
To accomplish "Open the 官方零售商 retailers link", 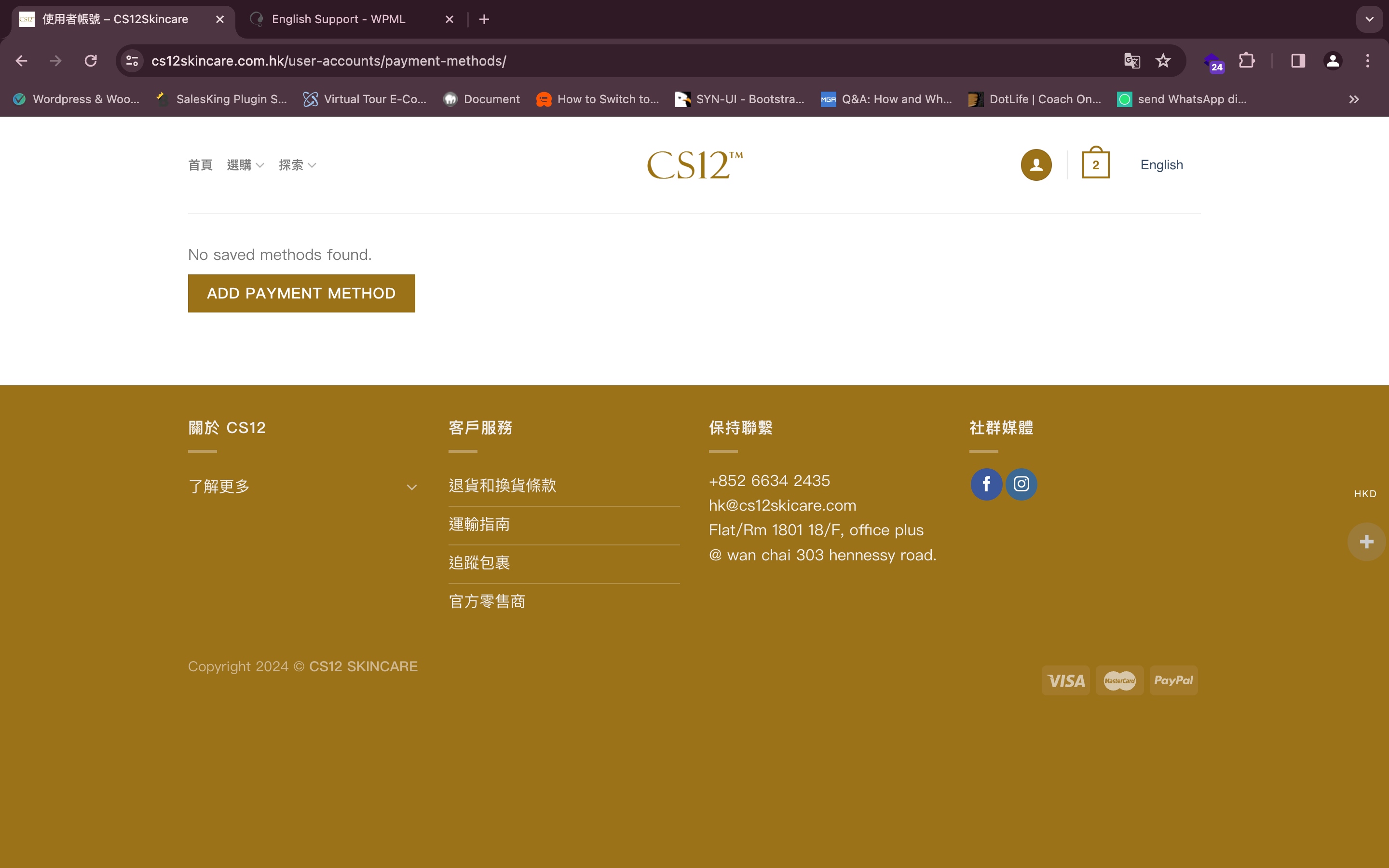I will 487,601.
